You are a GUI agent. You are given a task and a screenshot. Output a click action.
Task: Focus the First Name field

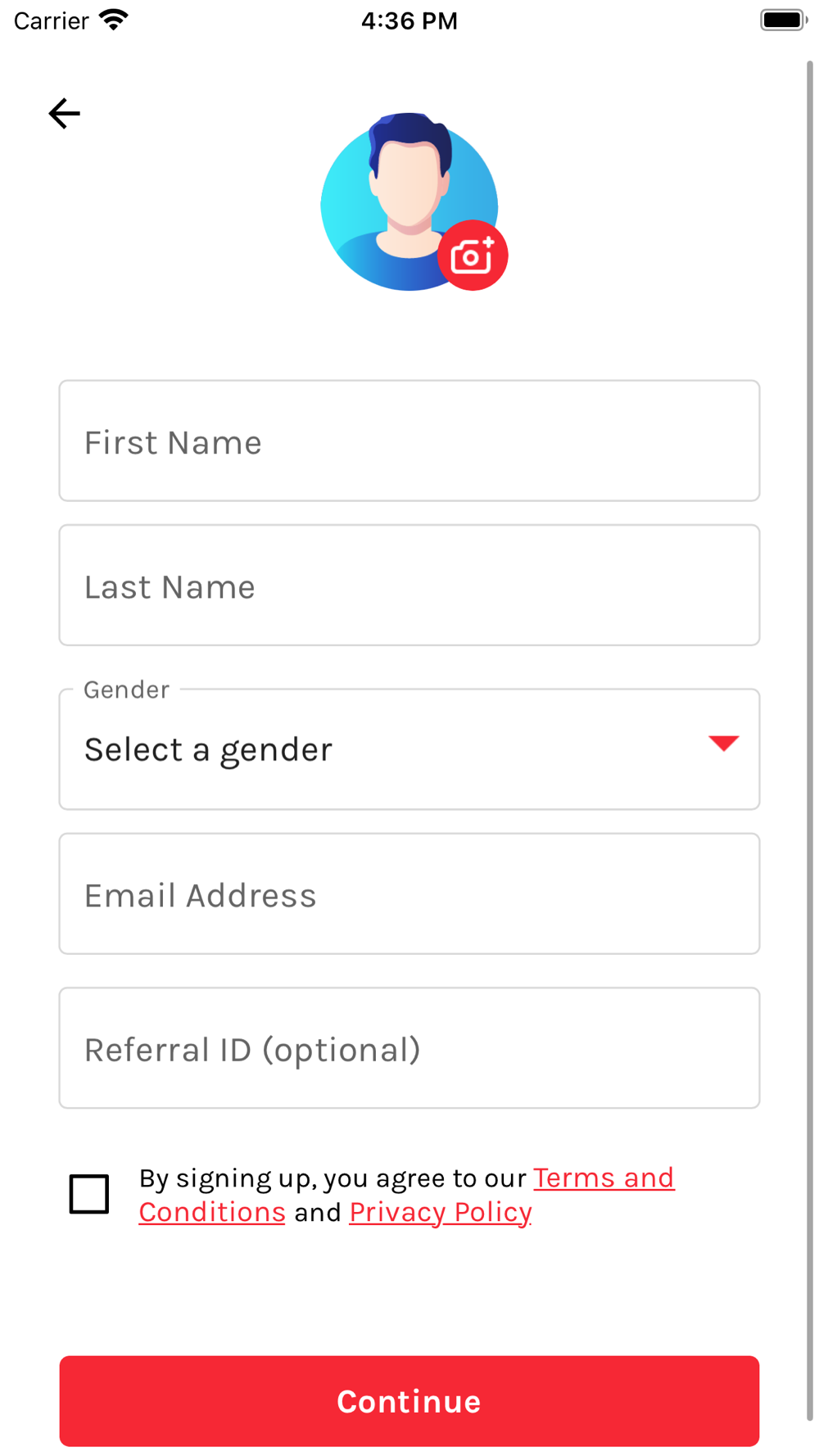409,441
